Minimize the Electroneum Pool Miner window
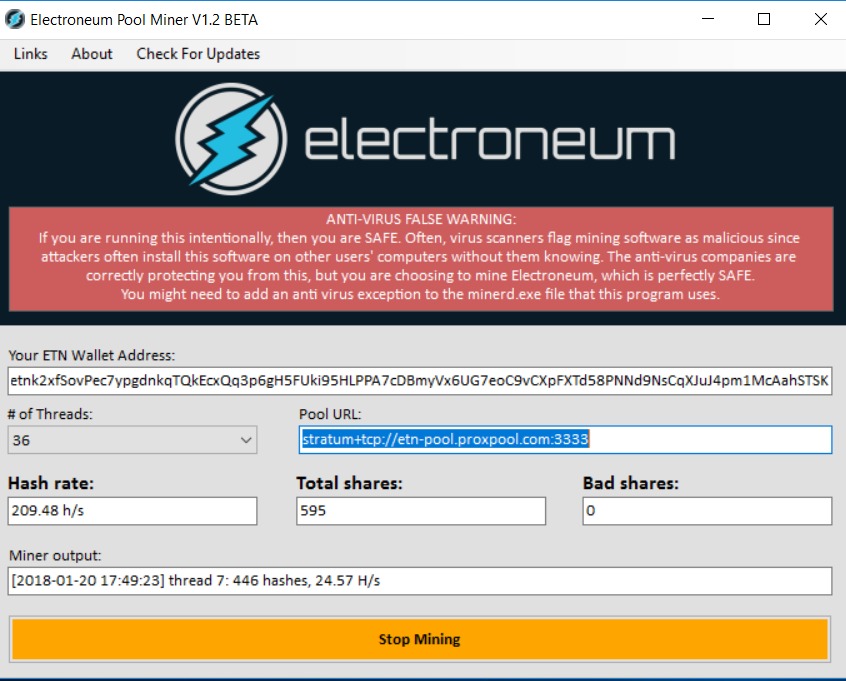 [x=708, y=19]
